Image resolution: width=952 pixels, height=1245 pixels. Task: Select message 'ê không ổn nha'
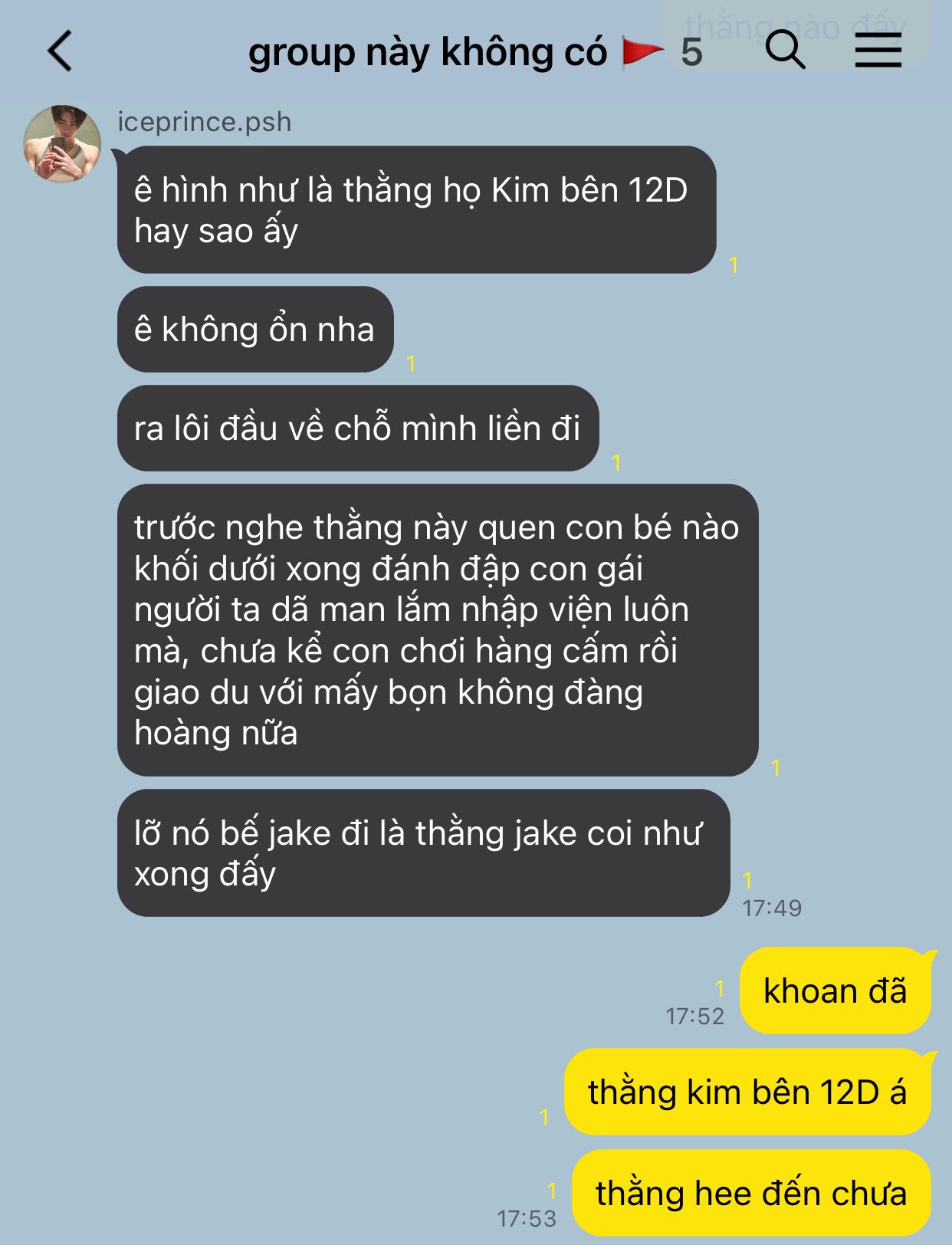[x=255, y=330]
